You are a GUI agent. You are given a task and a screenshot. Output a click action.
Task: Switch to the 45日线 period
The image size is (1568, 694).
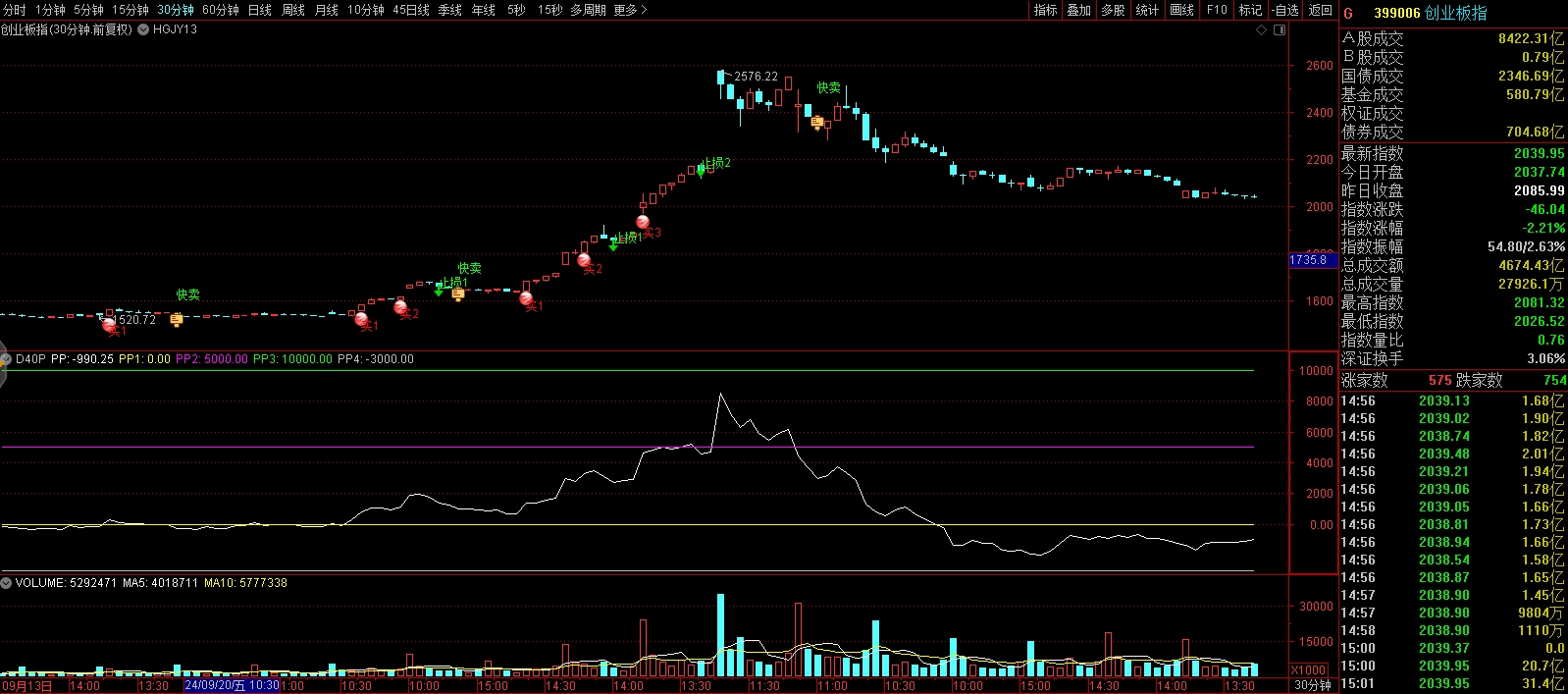pos(411,10)
